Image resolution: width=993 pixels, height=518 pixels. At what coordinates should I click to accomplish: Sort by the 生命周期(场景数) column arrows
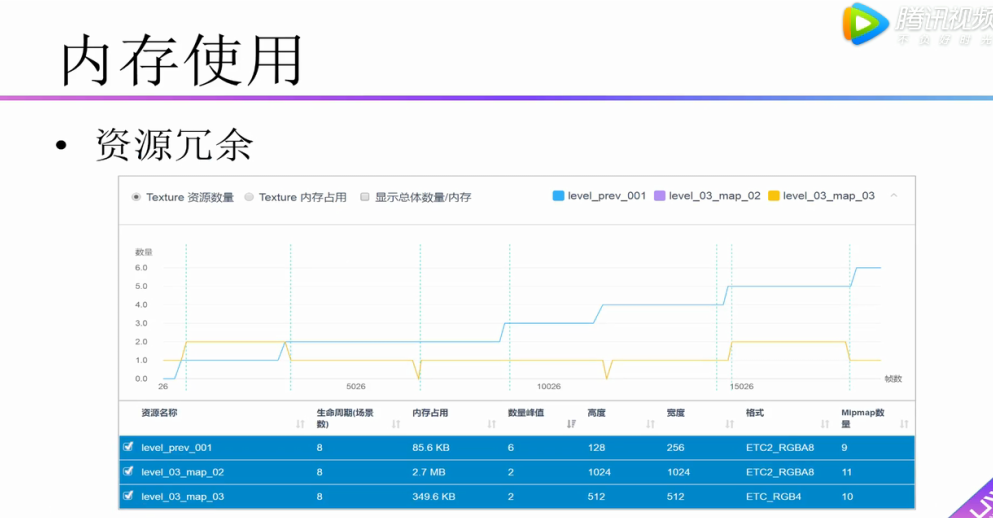click(396, 424)
